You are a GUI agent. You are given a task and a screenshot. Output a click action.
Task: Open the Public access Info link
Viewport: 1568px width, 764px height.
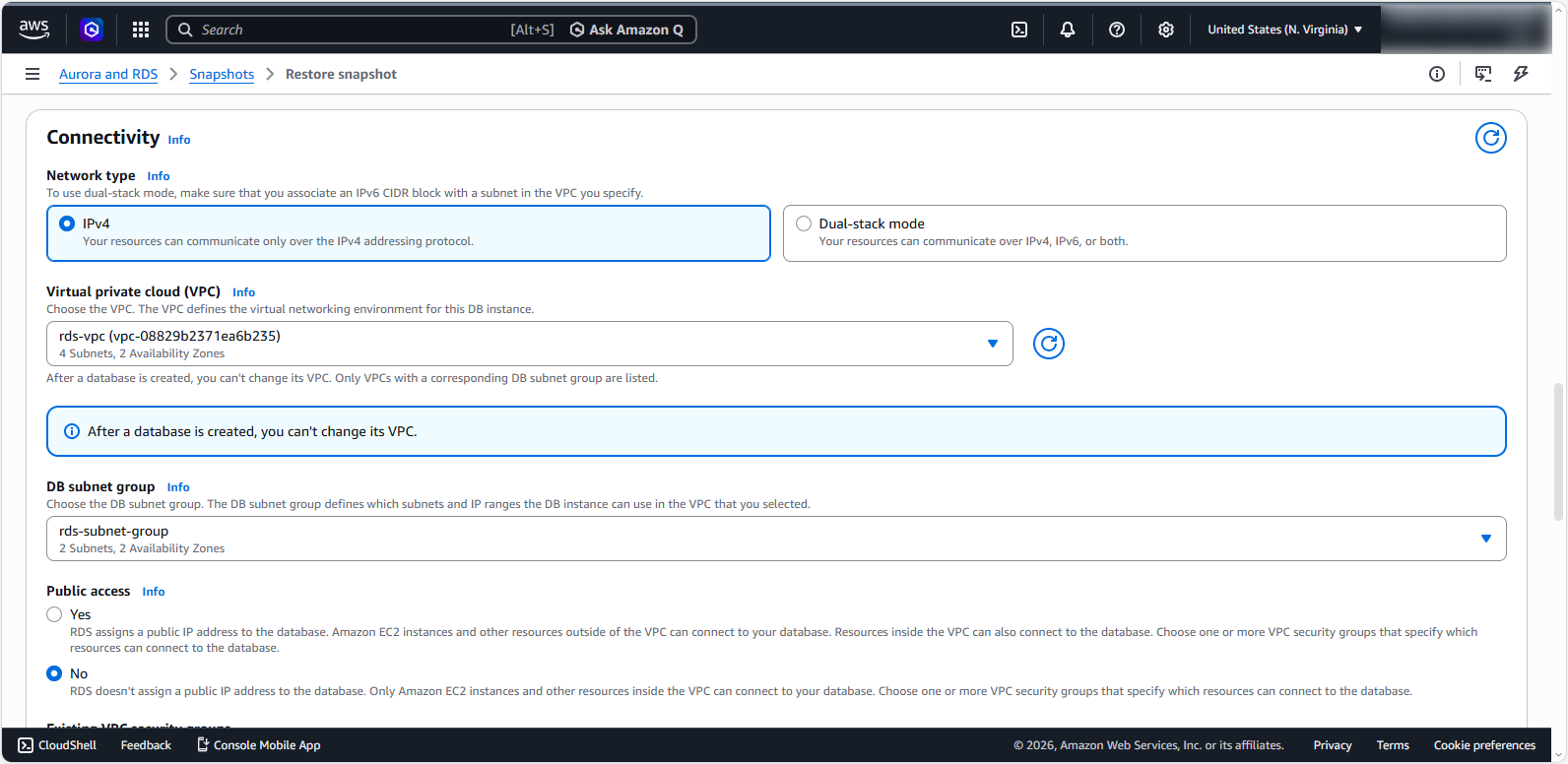click(154, 592)
